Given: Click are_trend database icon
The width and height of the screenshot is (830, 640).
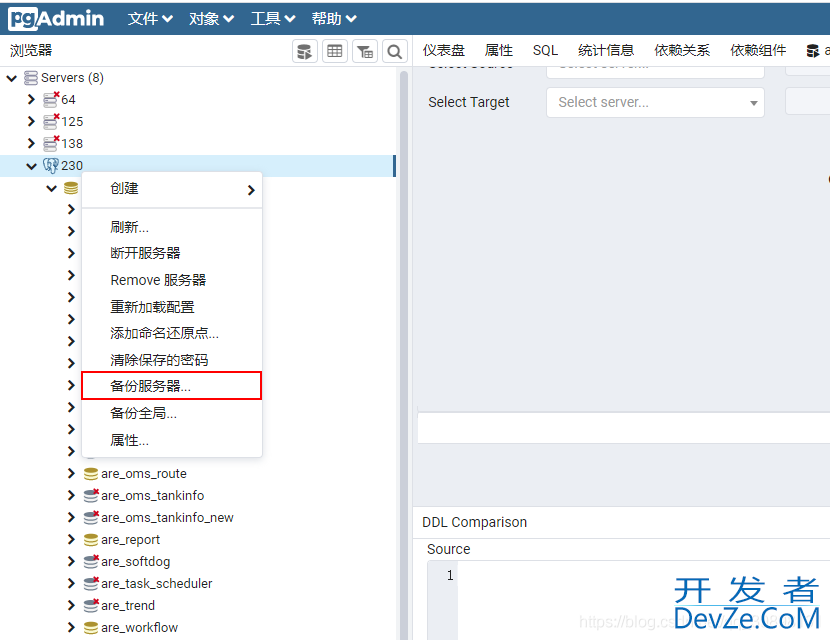Looking at the screenshot, I should (91, 606).
